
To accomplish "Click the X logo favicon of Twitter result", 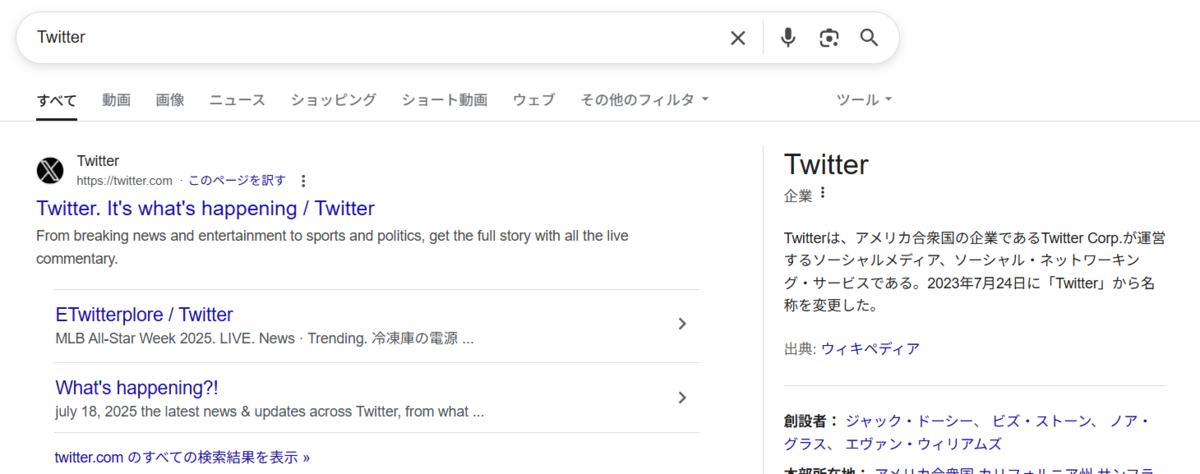I will (x=50, y=170).
